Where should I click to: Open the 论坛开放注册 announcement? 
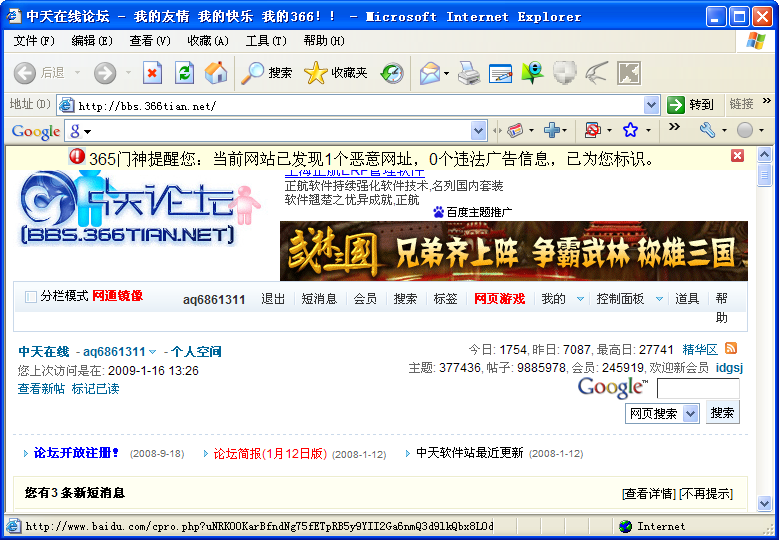tap(76, 453)
